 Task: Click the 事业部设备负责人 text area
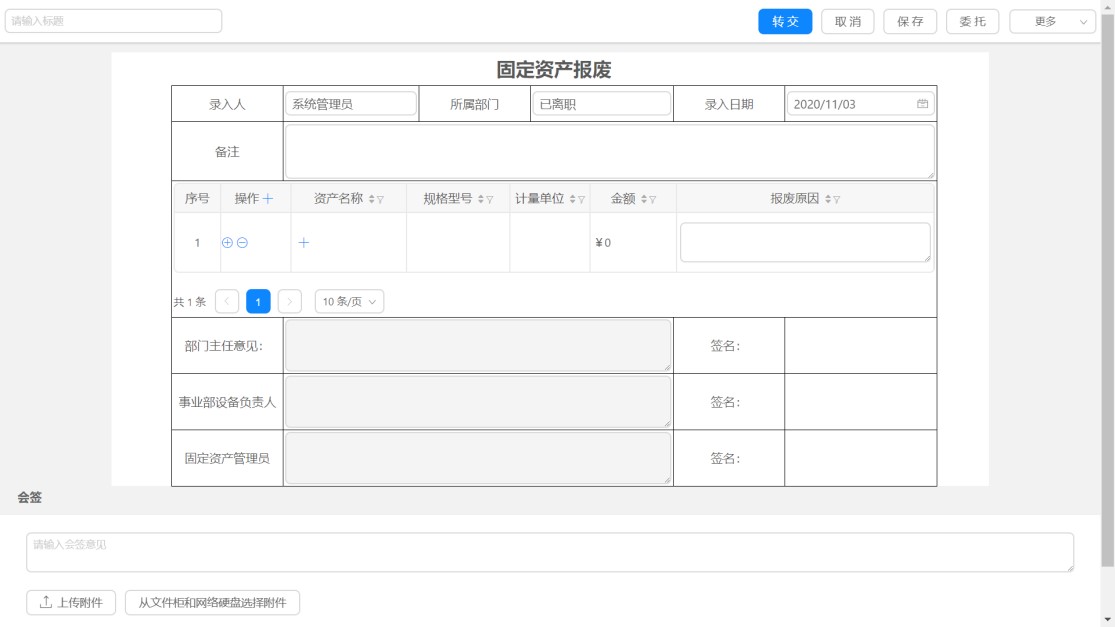(478, 402)
